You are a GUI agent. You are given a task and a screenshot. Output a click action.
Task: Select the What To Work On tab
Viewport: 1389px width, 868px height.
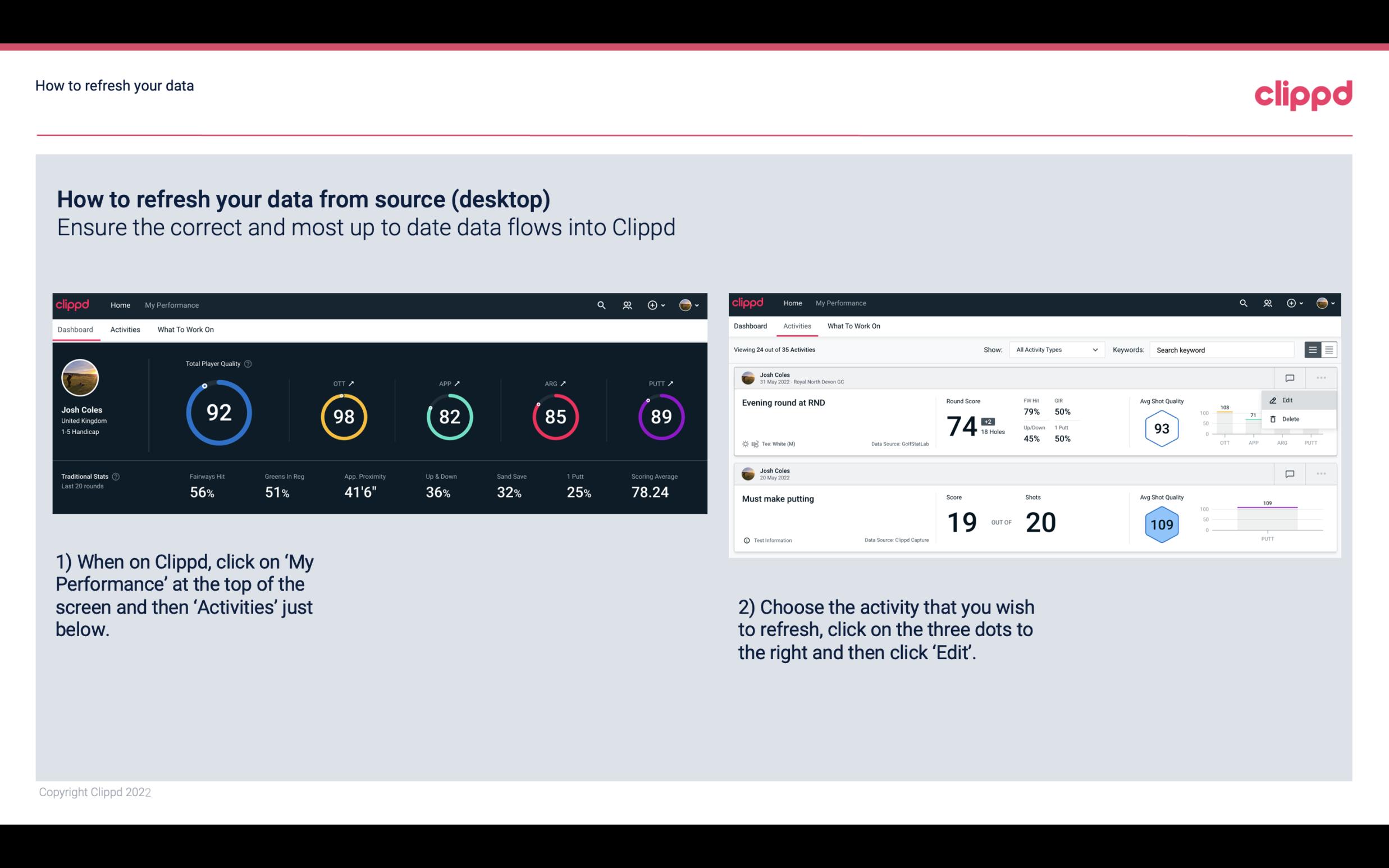186,329
